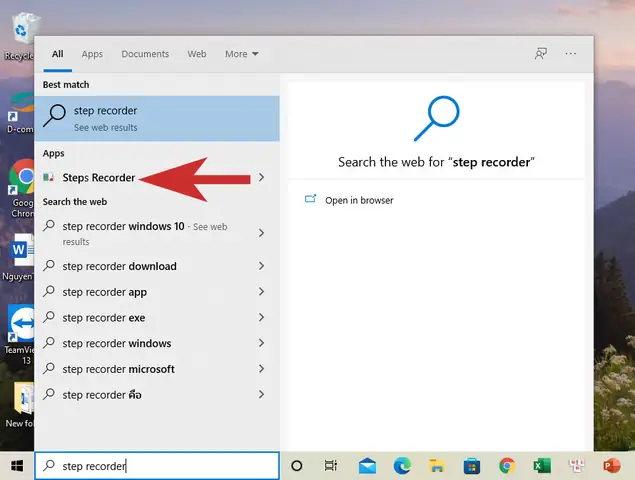Select 'step recorder คือ' suggestion
Screen dimensions: 635x480
coord(157,395)
